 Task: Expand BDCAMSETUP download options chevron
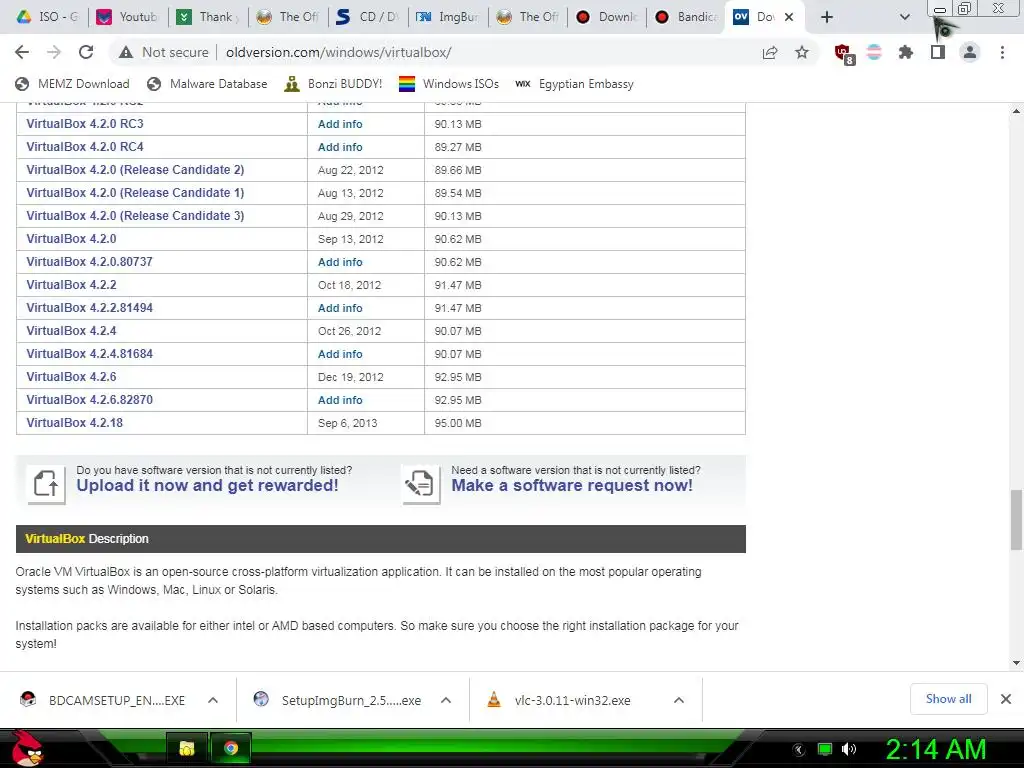[x=213, y=700]
